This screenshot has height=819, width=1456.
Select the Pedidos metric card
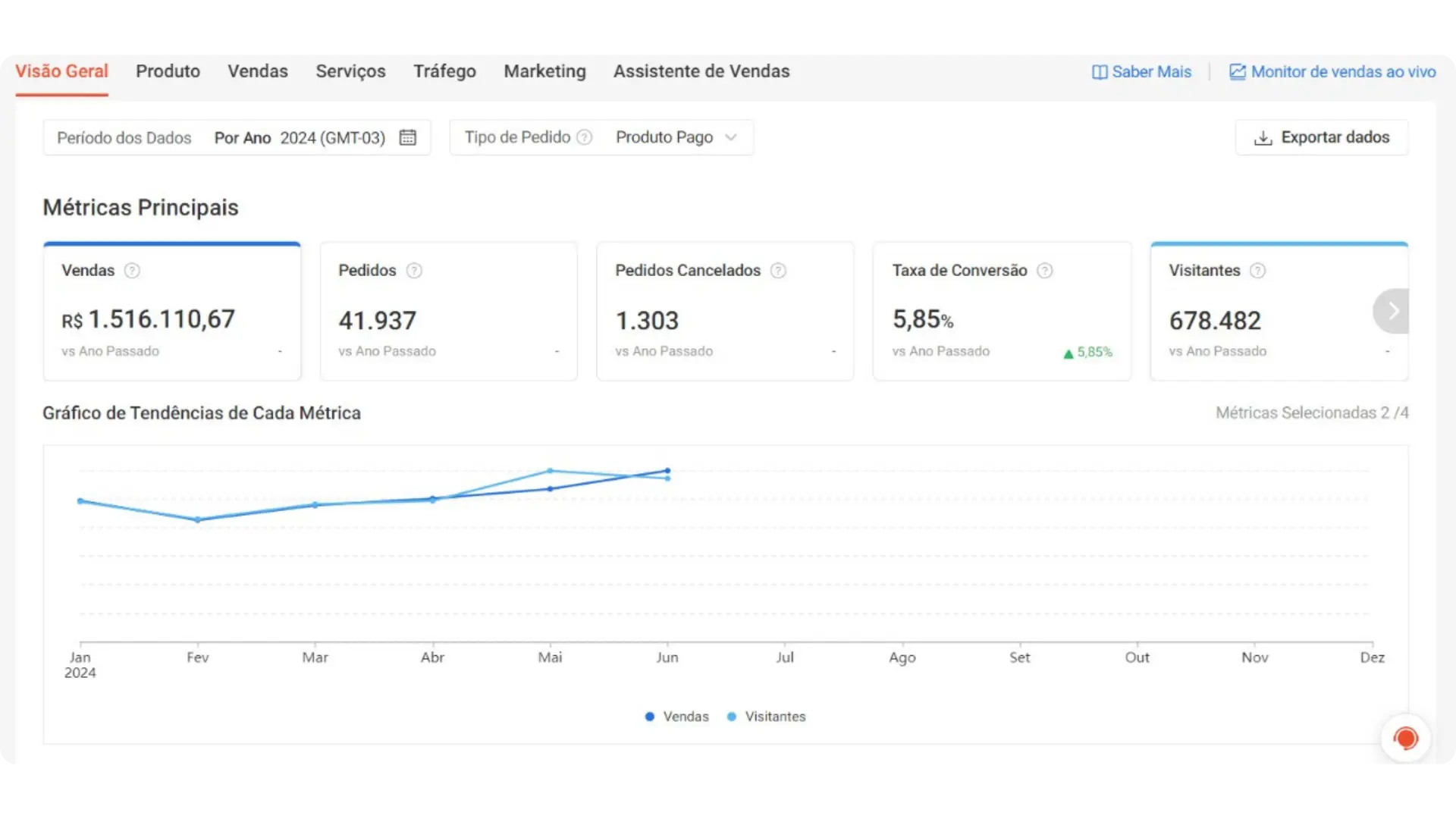tap(449, 311)
